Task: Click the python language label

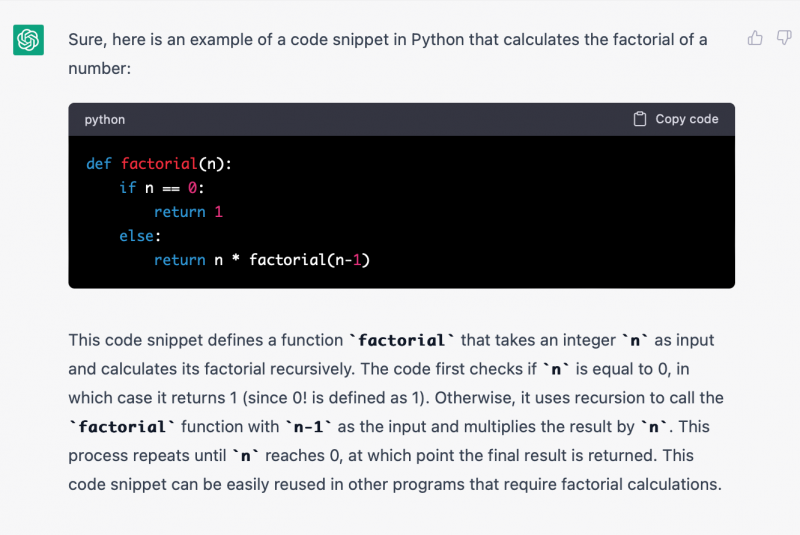Action: [x=105, y=119]
